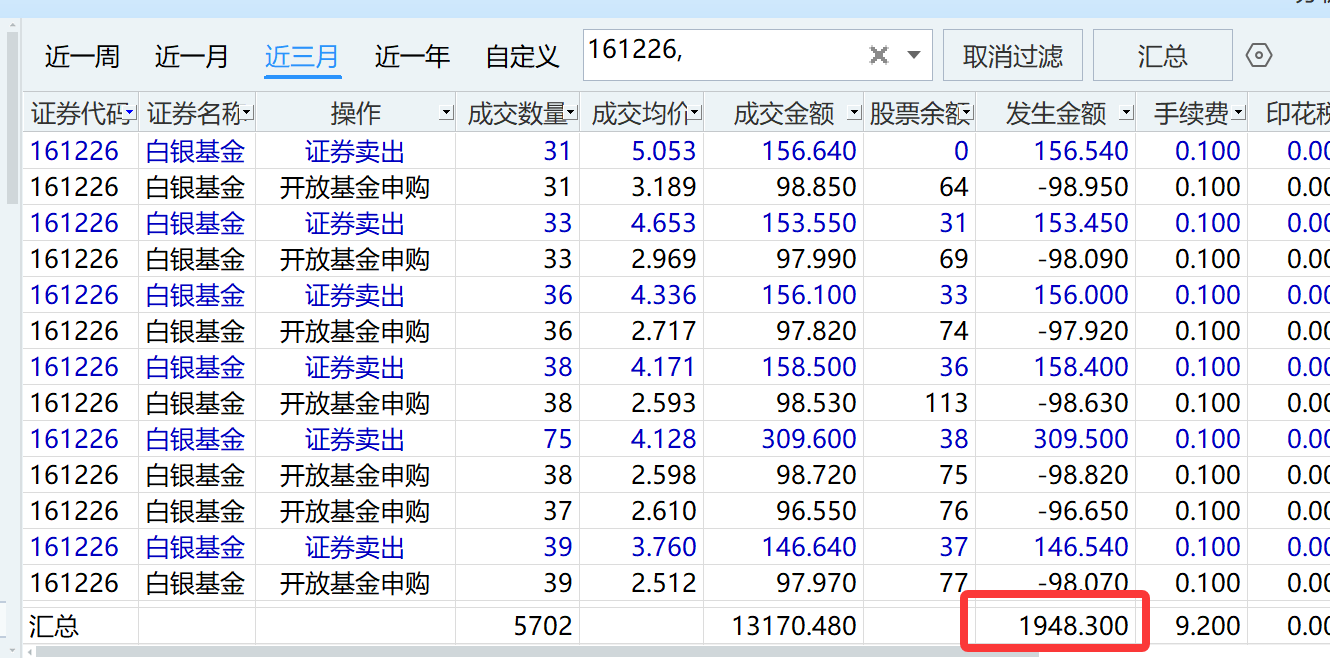Select the 近一年 time range tab
The image size is (1330, 658).
click(x=412, y=57)
